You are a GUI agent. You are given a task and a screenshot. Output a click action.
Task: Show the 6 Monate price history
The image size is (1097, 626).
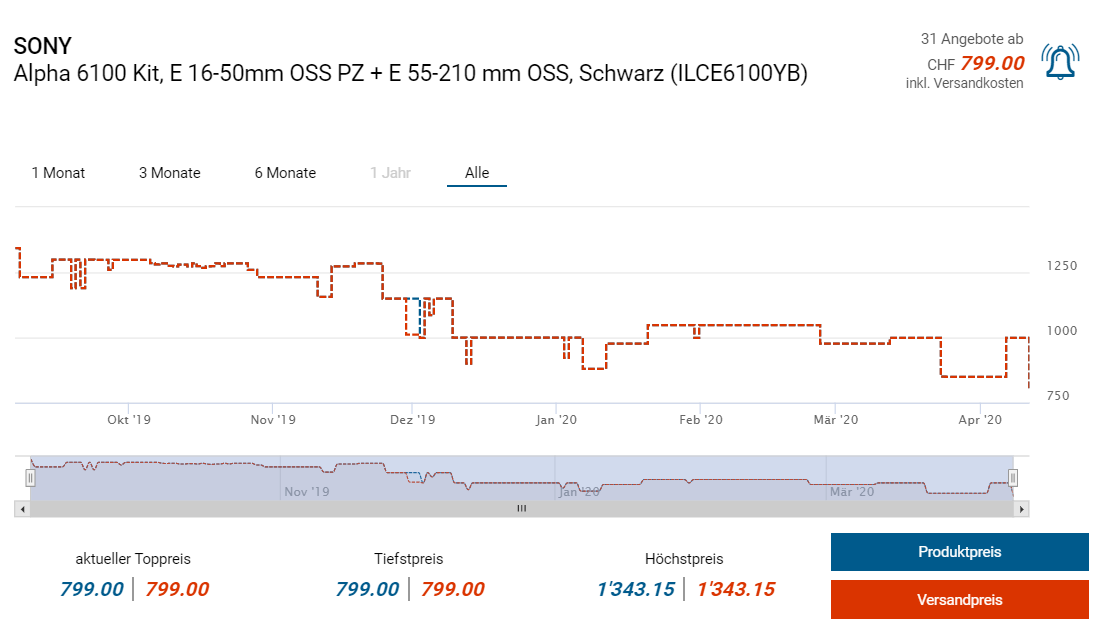point(285,173)
